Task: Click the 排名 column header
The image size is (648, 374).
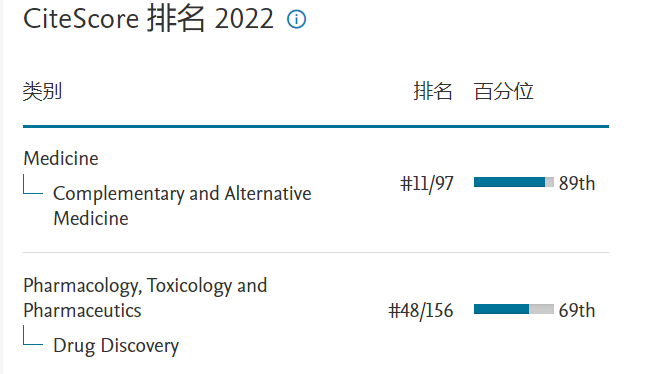Action: [433, 91]
